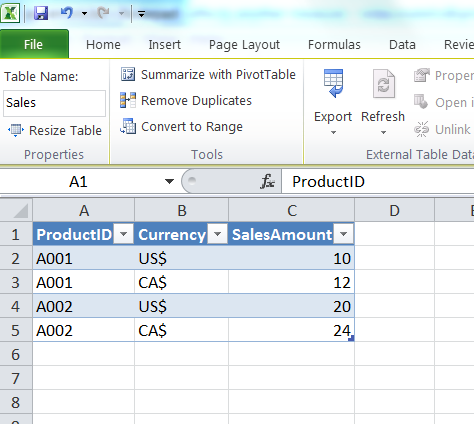
Task: Select cell C5 with value 24
Action: (x=292, y=330)
